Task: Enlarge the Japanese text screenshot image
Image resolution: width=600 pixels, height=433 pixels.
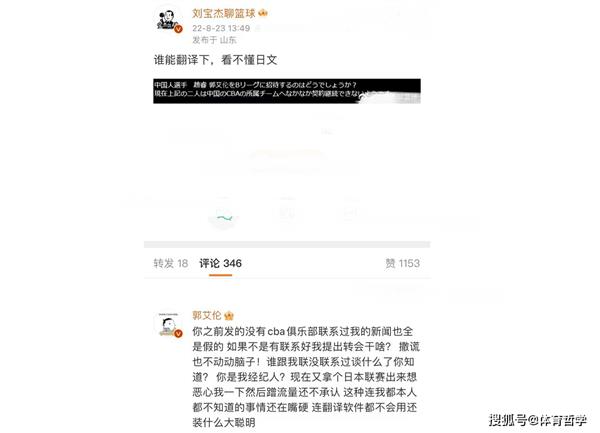Action: coord(287,91)
